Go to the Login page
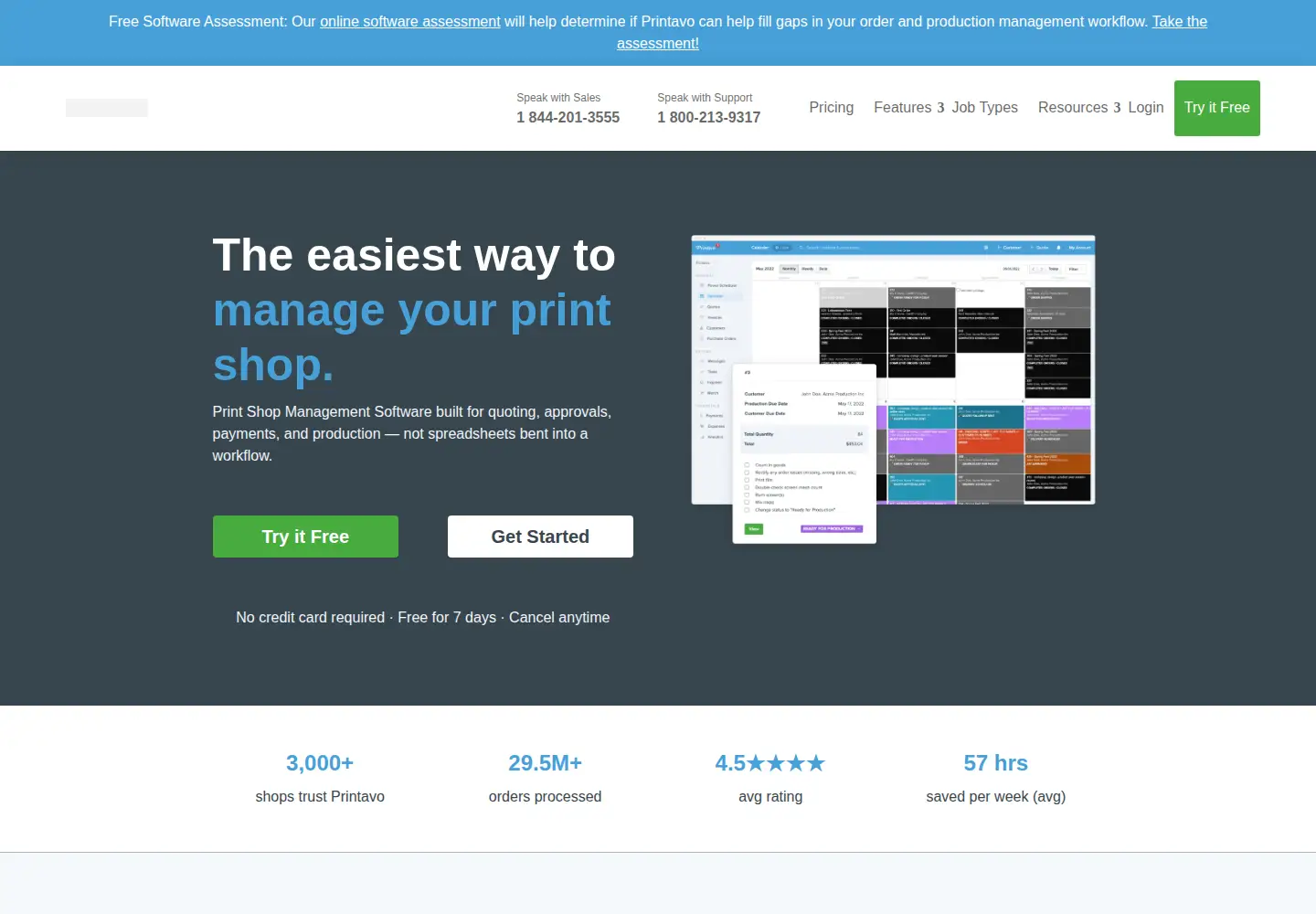 (1145, 107)
